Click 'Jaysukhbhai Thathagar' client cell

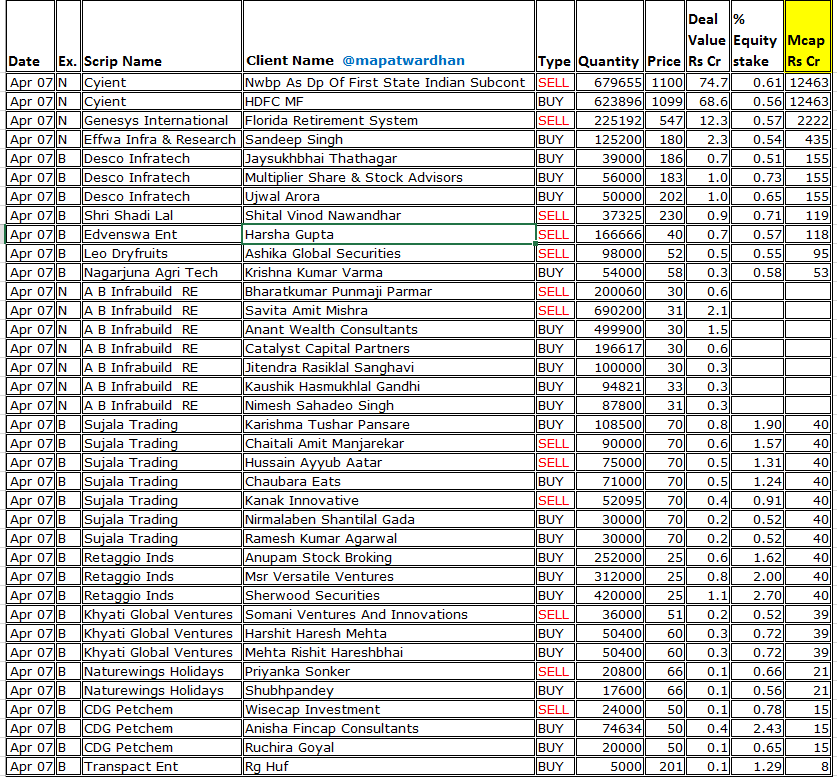[x=389, y=158]
